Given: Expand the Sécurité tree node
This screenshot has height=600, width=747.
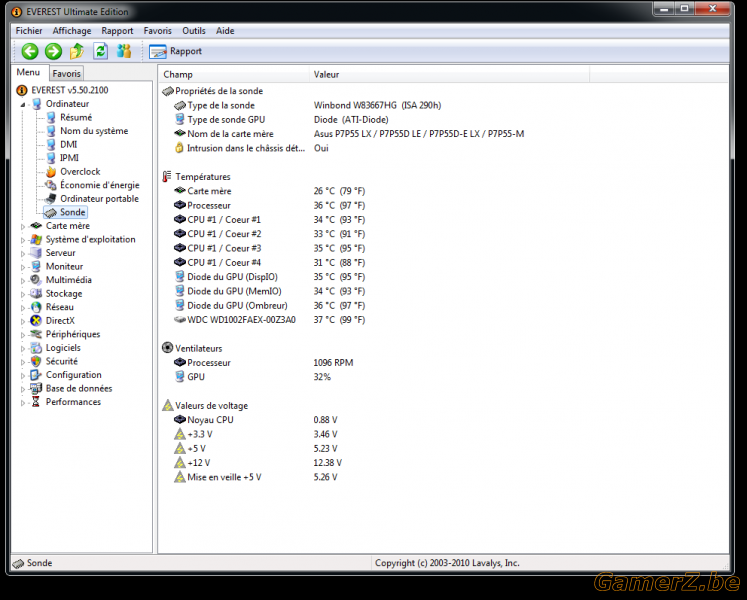Looking at the screenshot, I should coord(22,362).
